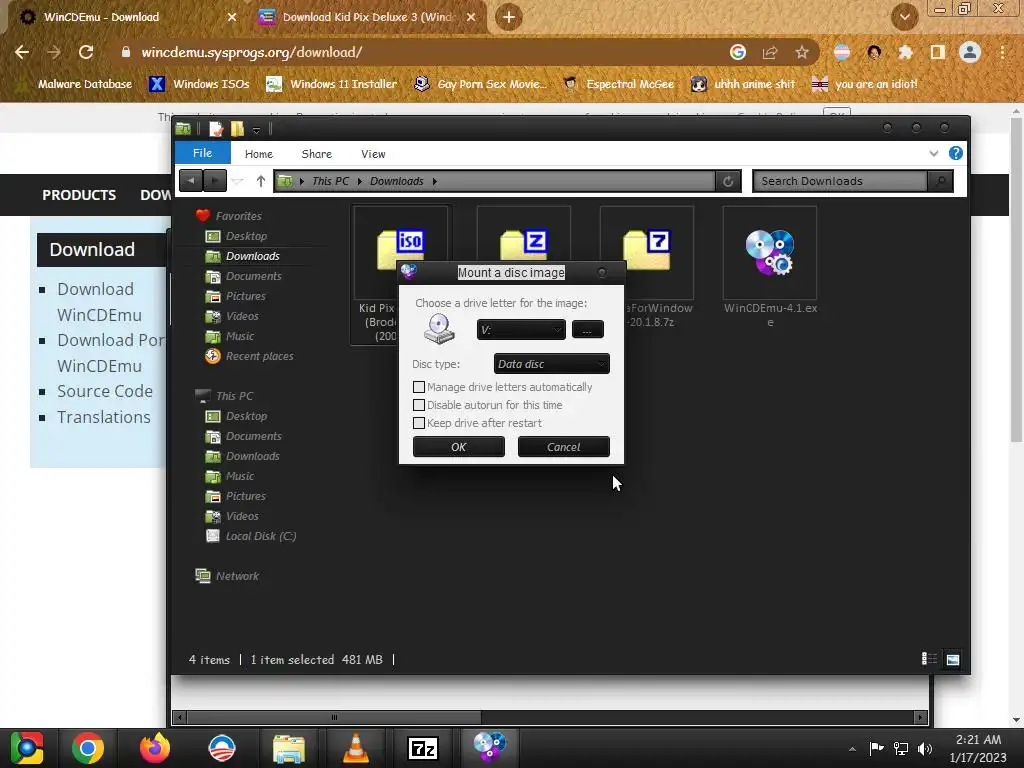The height and width of the screenshot is (768, 1024).
Task: Open 7-Zip from taskbar
Action: click(x=423, y=748)
